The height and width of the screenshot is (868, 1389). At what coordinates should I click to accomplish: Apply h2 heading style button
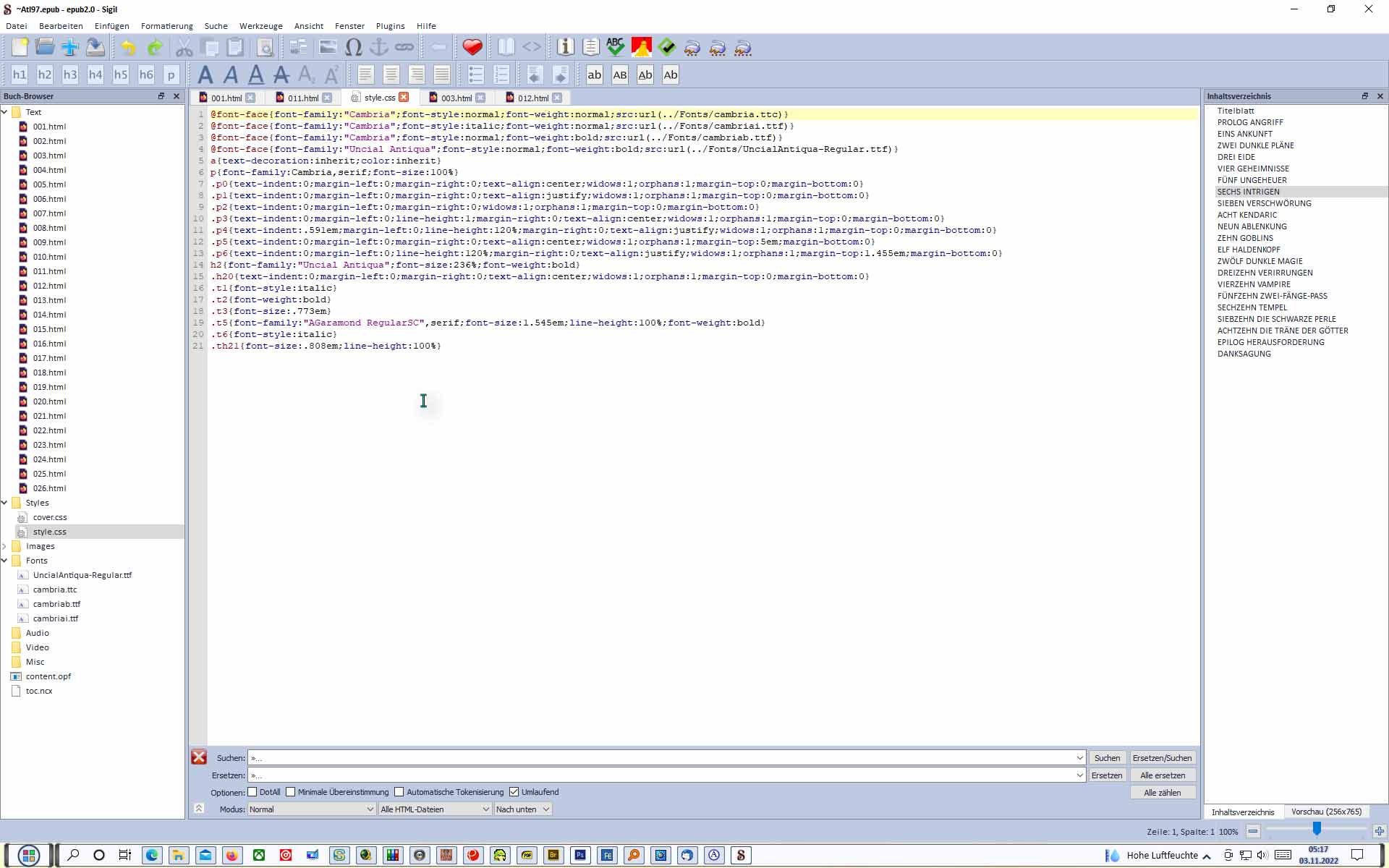coord(45,75)
